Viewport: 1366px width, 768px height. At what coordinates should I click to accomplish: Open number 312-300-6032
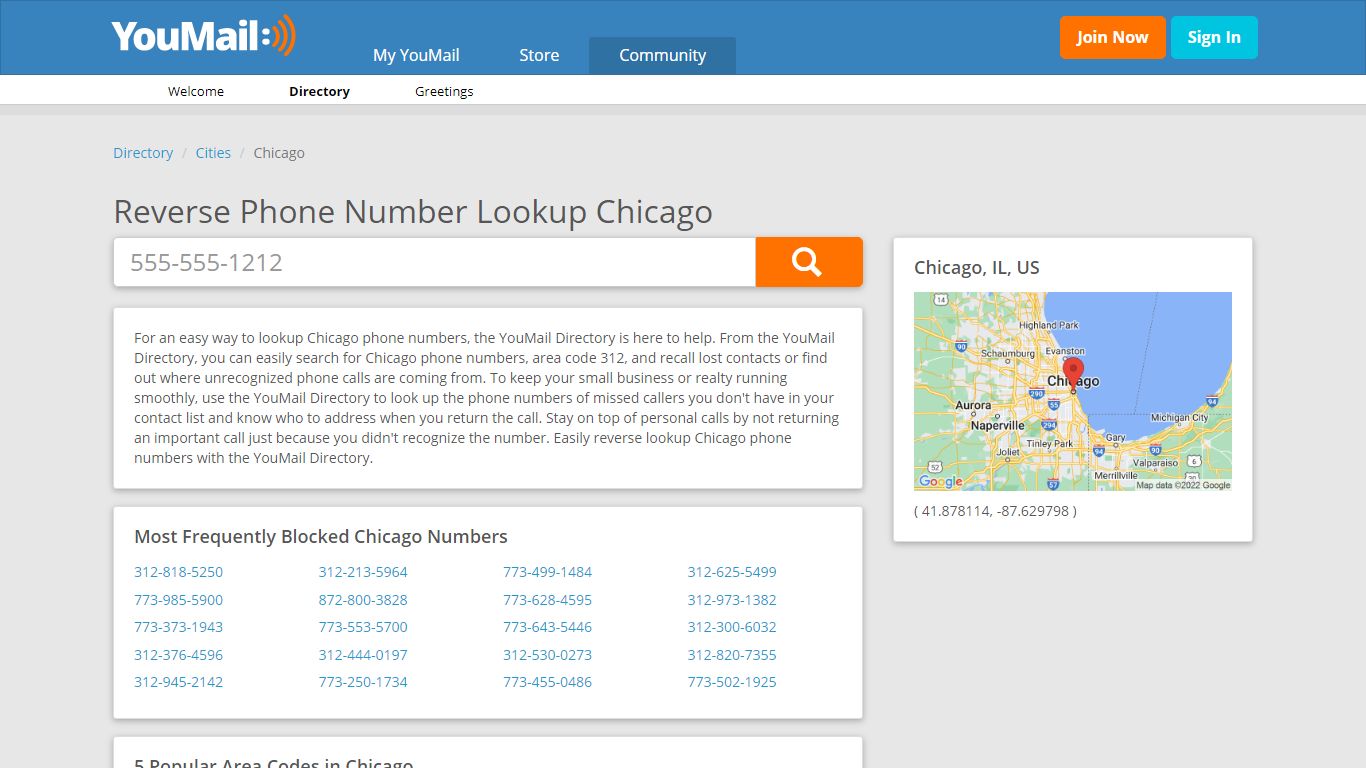[x=732, y=627]
